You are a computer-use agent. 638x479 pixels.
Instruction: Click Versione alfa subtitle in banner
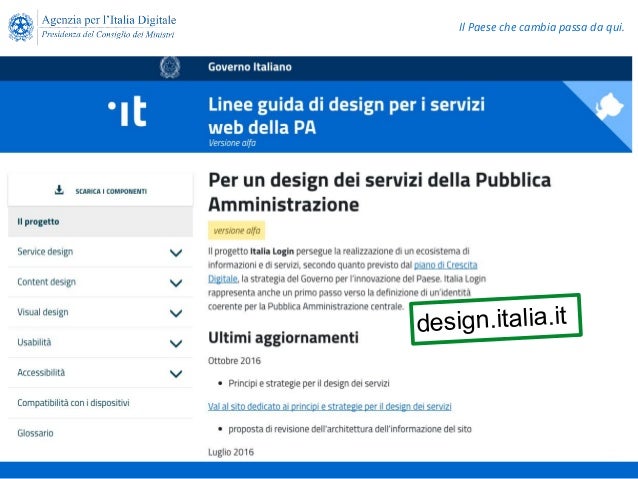(232, 143)
